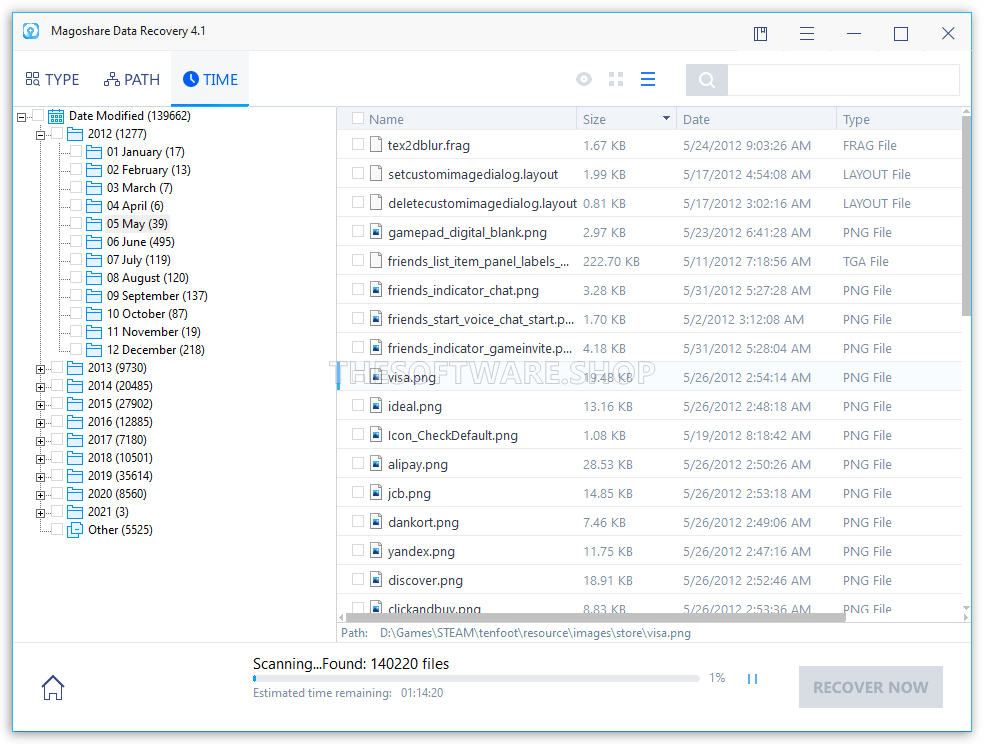The width and height of the screenshot is (984, 744).
Task: Click the 06 June folder icon
Action: coord(94,242)
